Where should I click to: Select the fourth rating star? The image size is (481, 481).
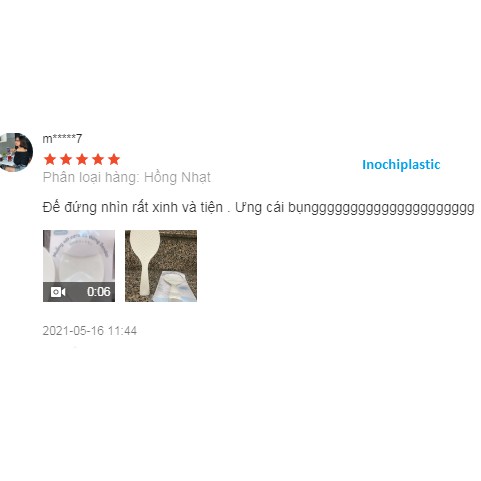pyautogui.click(x=98, y=159)
